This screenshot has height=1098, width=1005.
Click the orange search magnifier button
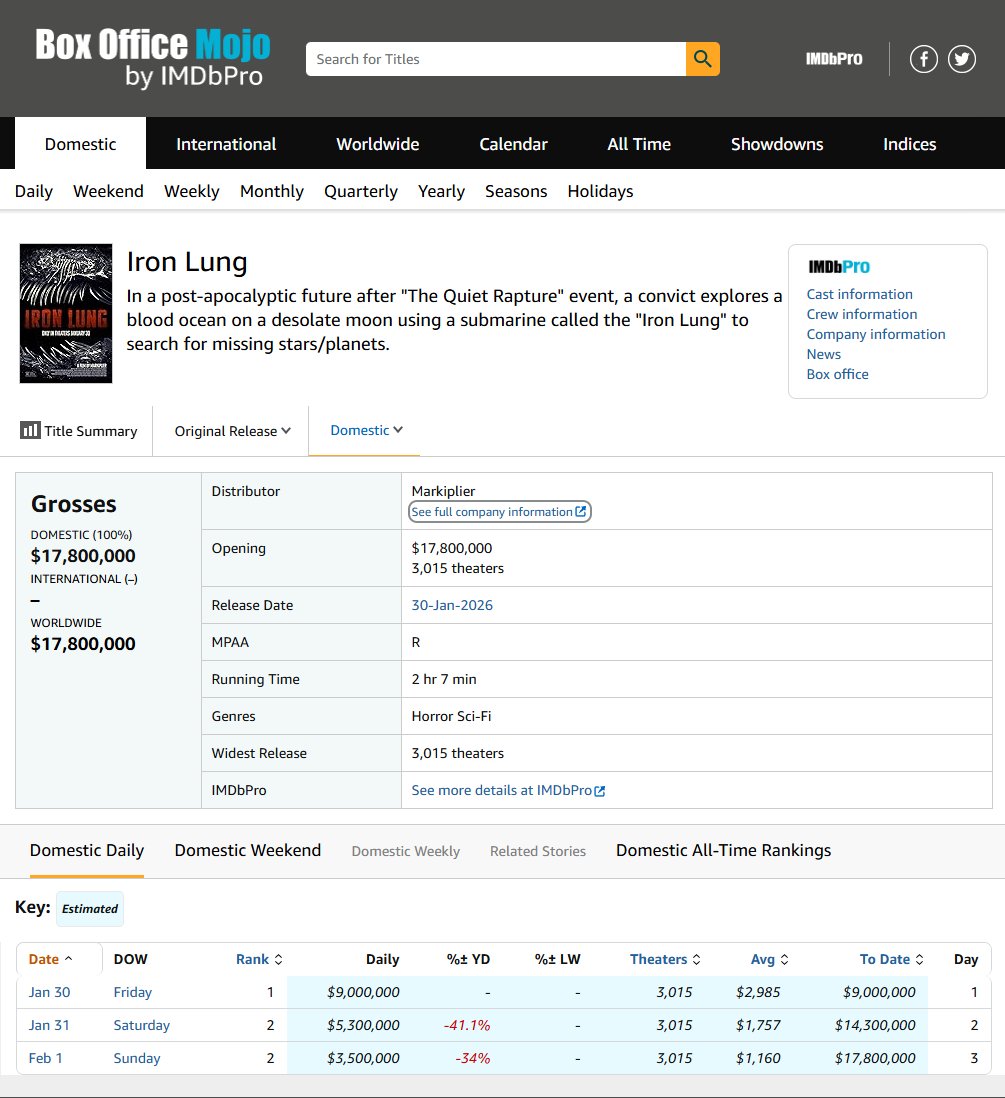click(702, 59)
